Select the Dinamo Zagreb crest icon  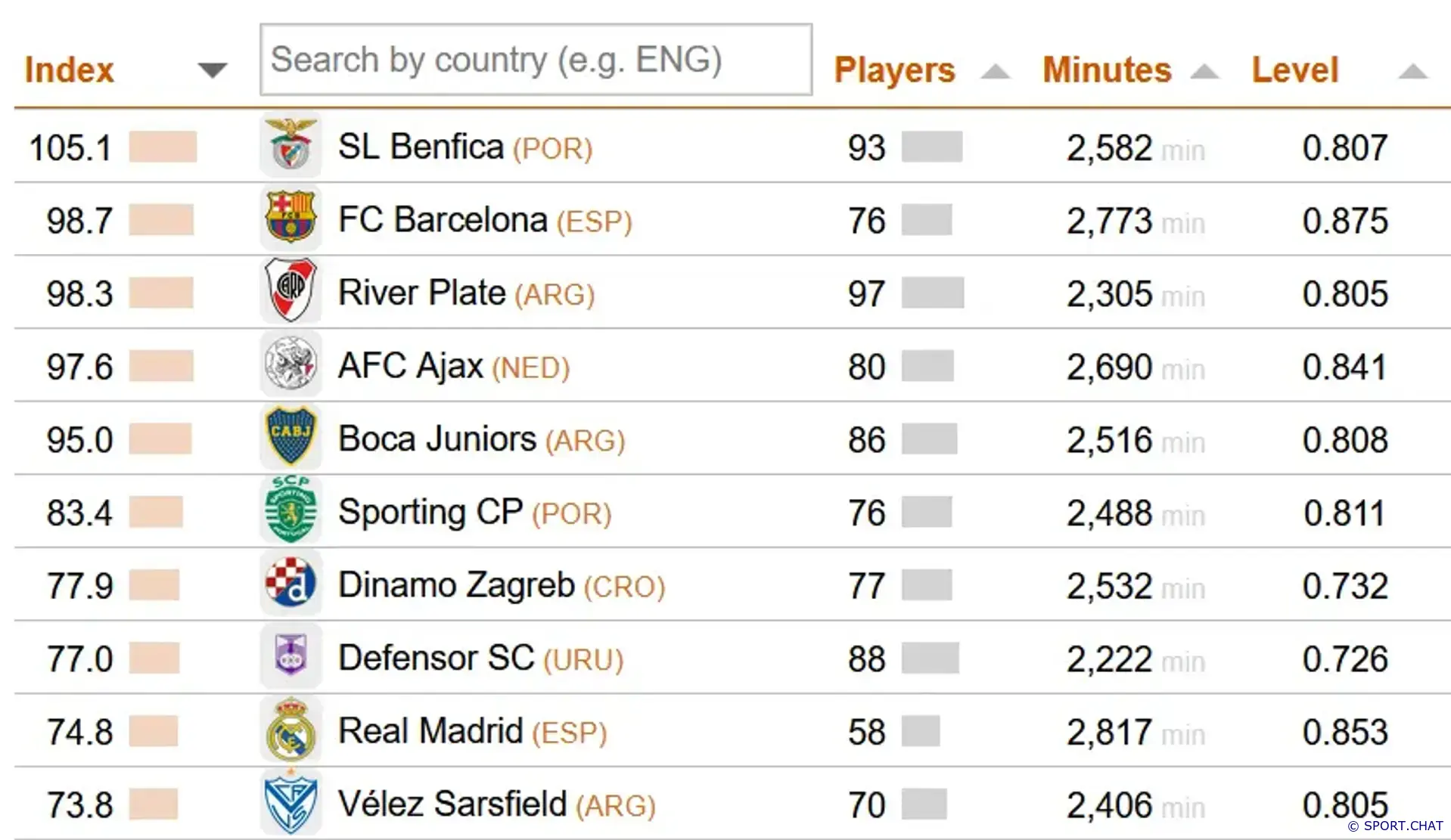point(291,584)
